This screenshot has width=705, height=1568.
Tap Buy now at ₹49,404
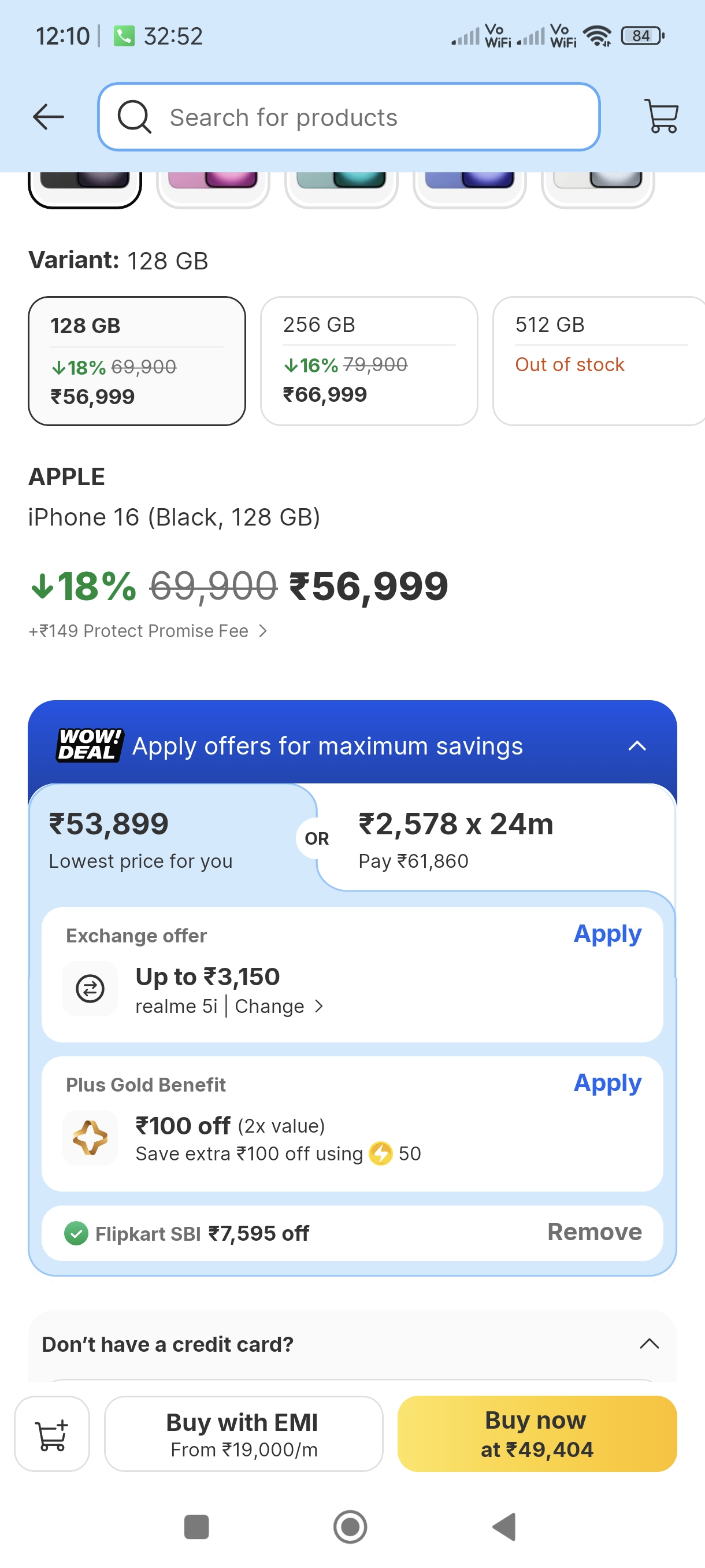[536, 1434]
